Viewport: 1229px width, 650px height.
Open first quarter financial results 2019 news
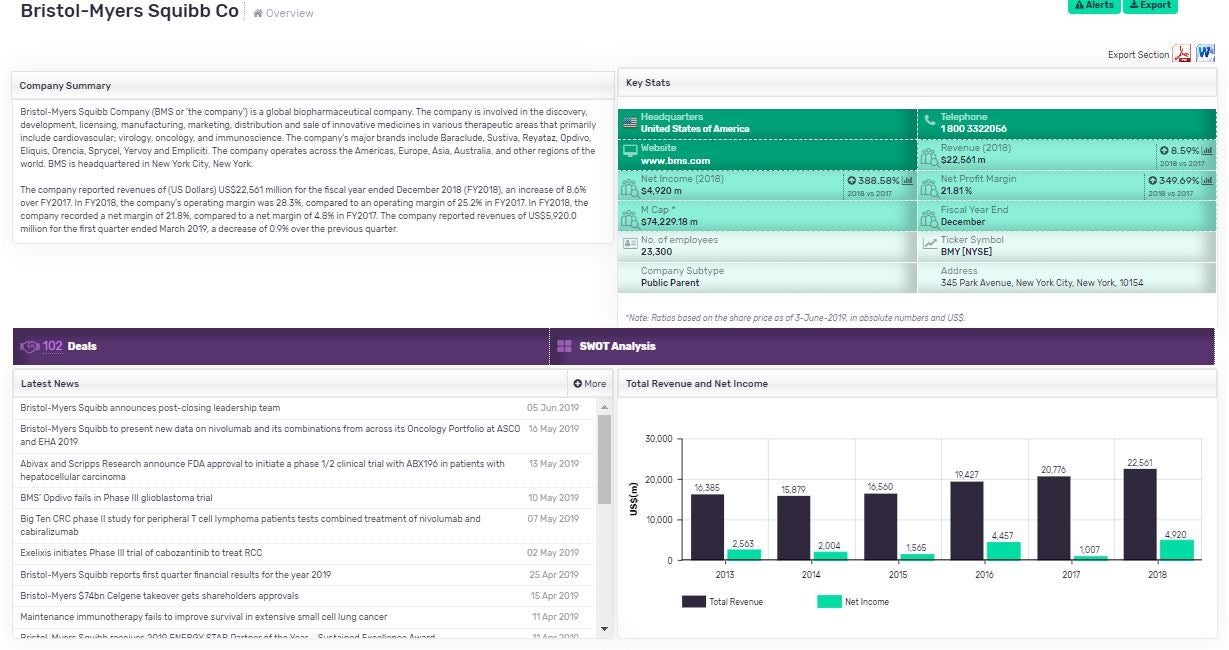[x=175, y=575]
